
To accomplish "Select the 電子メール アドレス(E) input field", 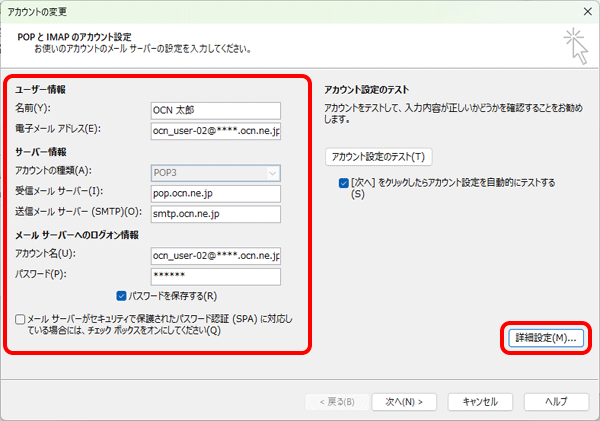I will (x=215, y=130).
